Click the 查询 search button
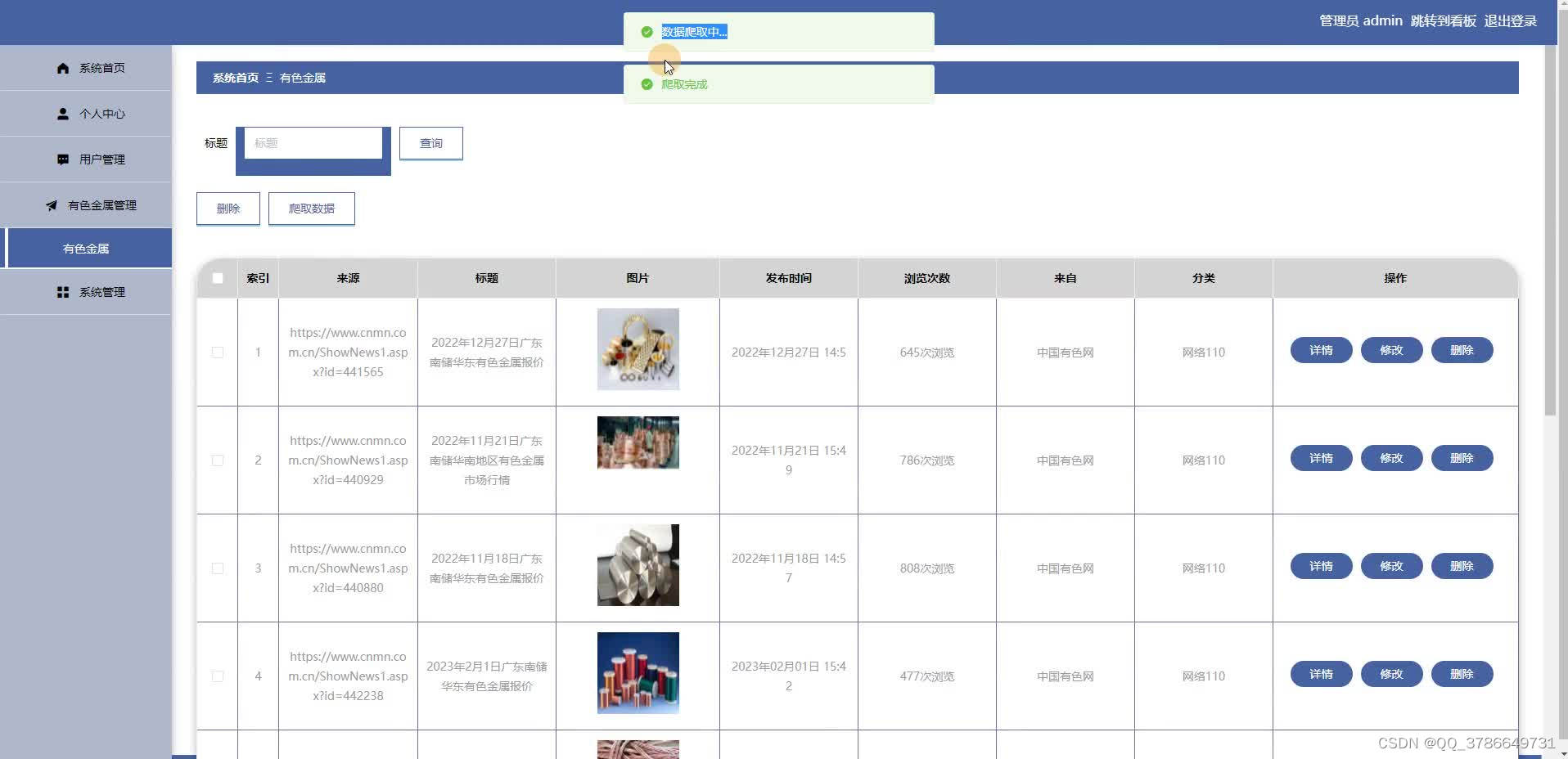 click(431, 143)
